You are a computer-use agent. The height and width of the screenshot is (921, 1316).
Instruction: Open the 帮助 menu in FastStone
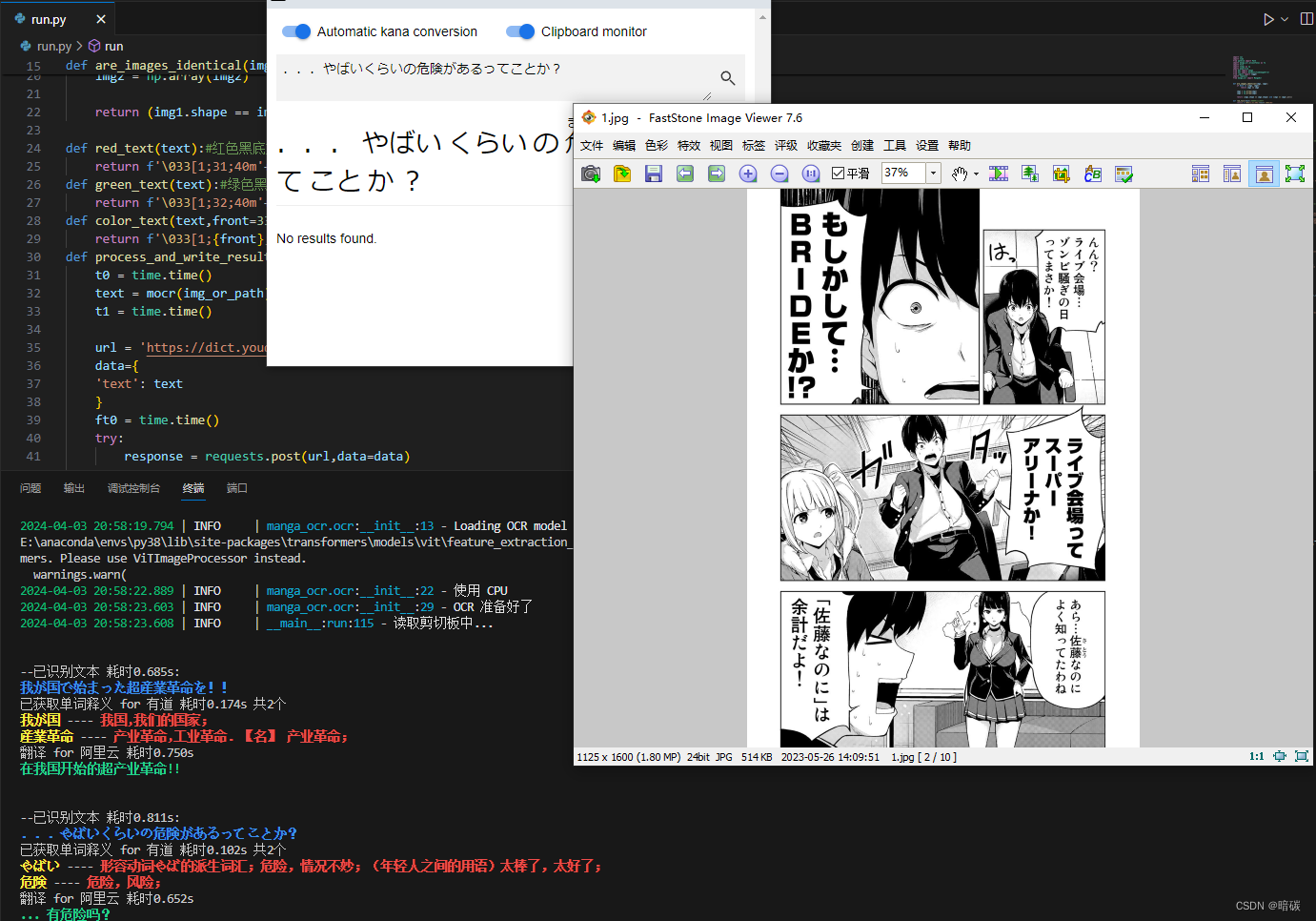coord(960,146)
